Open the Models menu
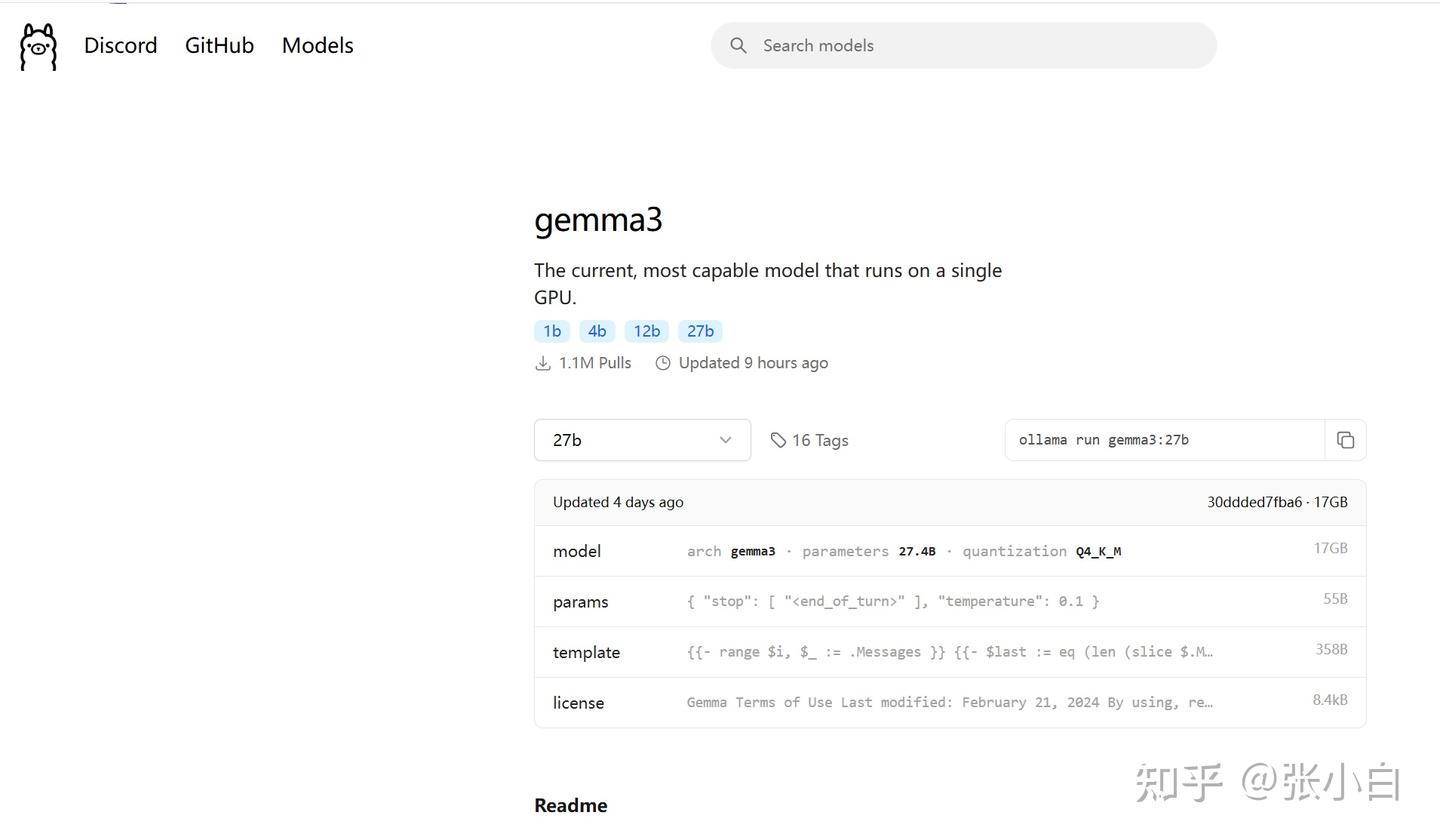The image size is (1440, 840). point(317,45)
